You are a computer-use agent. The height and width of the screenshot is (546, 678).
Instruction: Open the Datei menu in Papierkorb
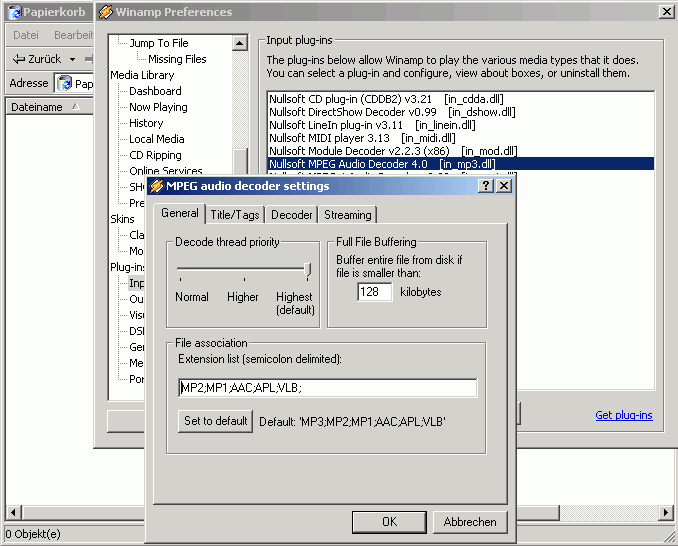point(26,35)
